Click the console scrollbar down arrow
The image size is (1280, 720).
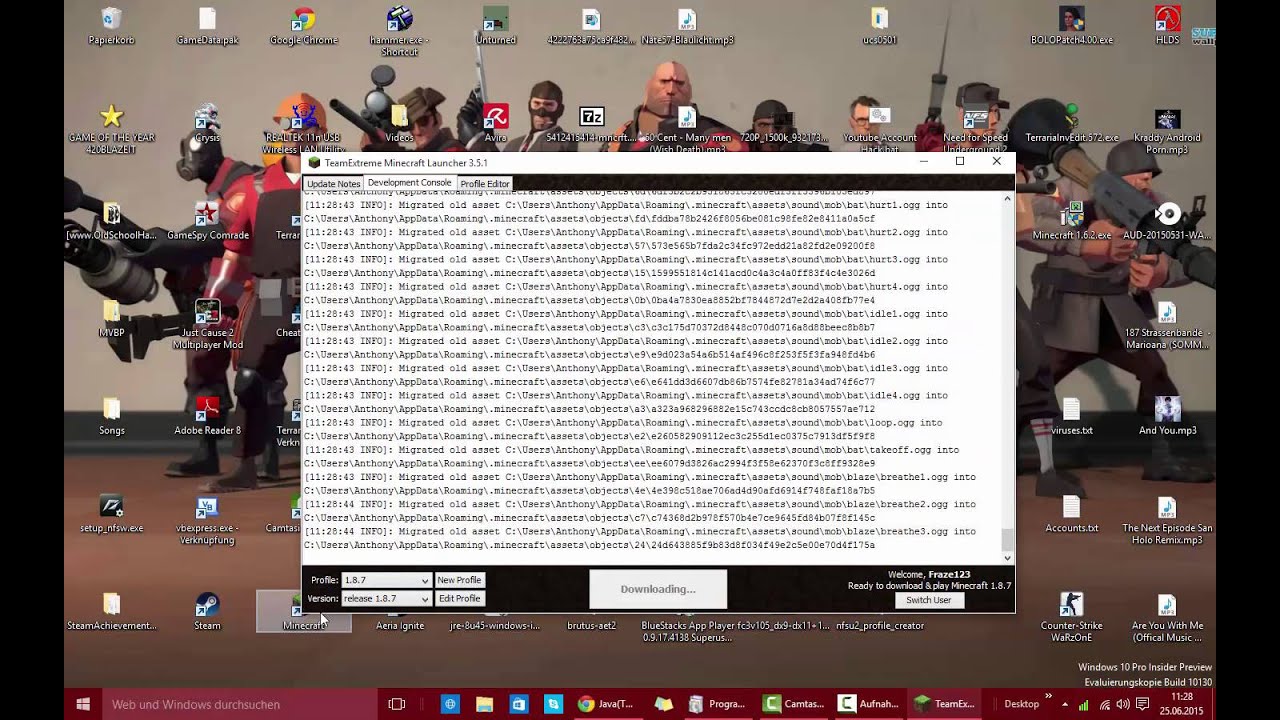1007,558
